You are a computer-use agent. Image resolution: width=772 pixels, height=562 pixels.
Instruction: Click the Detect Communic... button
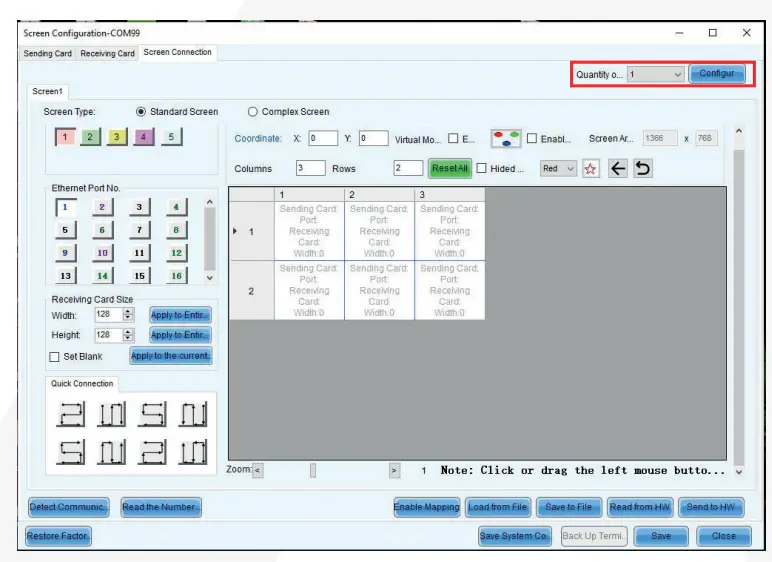[68, 507]
